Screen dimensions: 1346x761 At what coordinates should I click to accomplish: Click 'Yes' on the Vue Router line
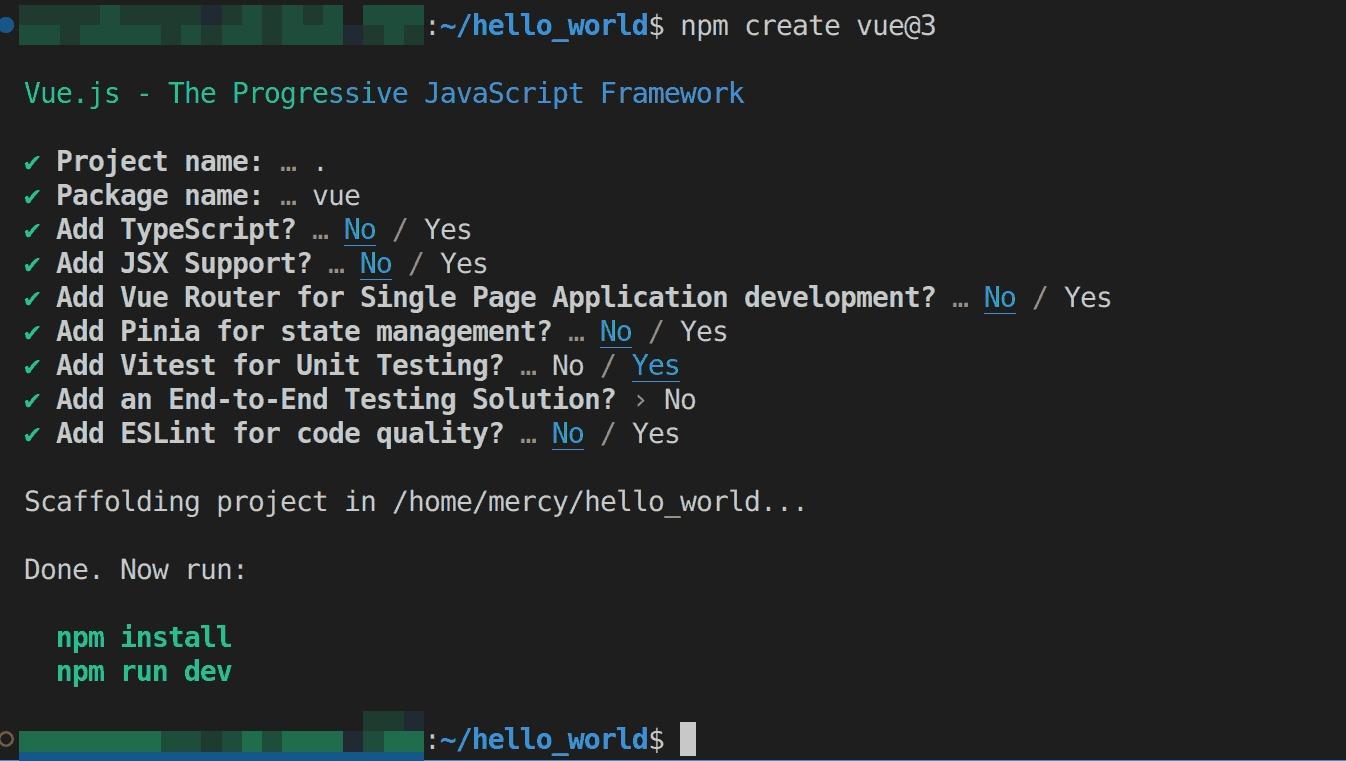pyautogui.click(x=1087, y=298)
